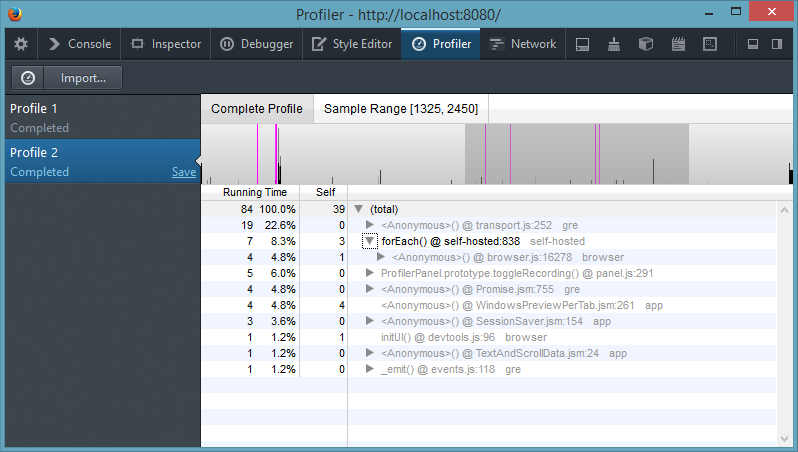Click the paintbrush highlight icon
This screenshot has width=798, height=452.
tap(614, 44)
